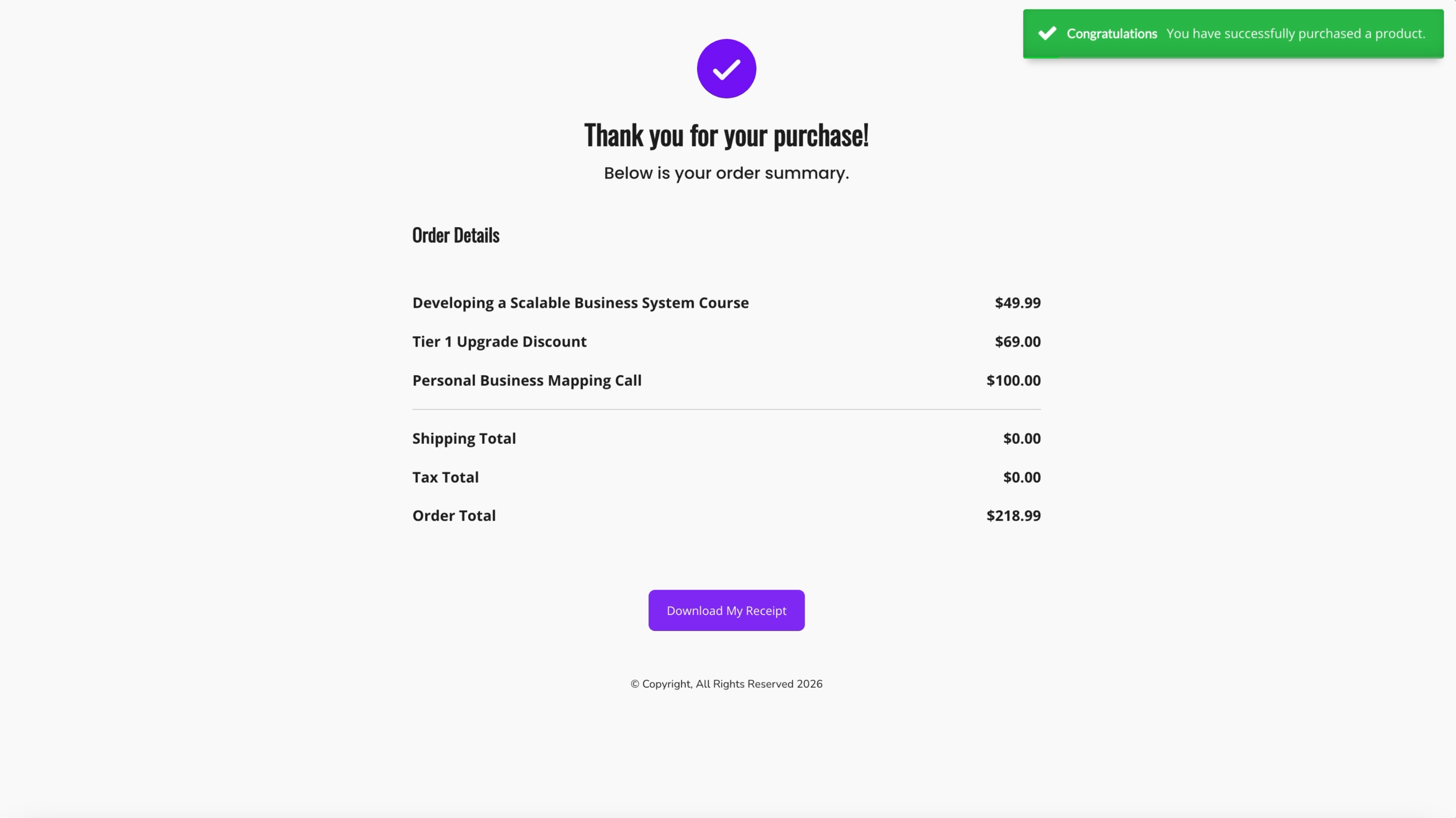
Task: Click the Tier 1 Upgrade Discount line
Action: coord(499,341)
